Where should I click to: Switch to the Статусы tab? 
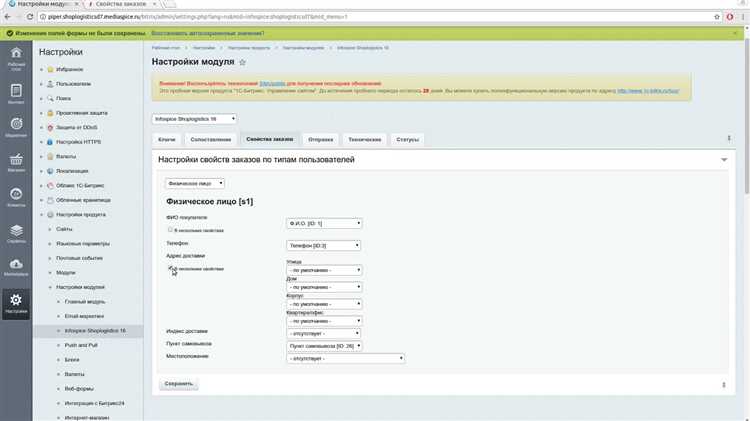[408, 140]
